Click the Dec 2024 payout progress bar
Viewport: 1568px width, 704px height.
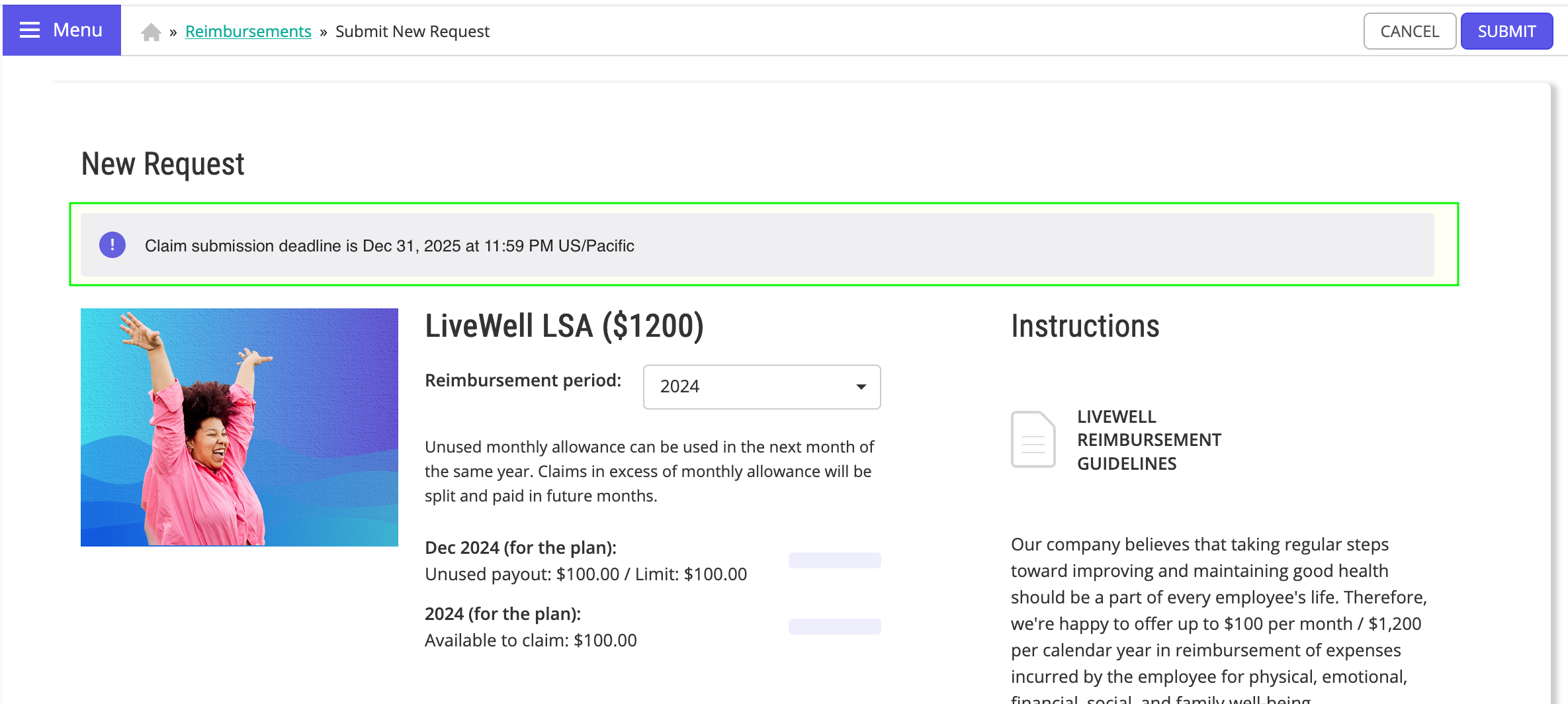pyautogui.click(x=834, y=560)
